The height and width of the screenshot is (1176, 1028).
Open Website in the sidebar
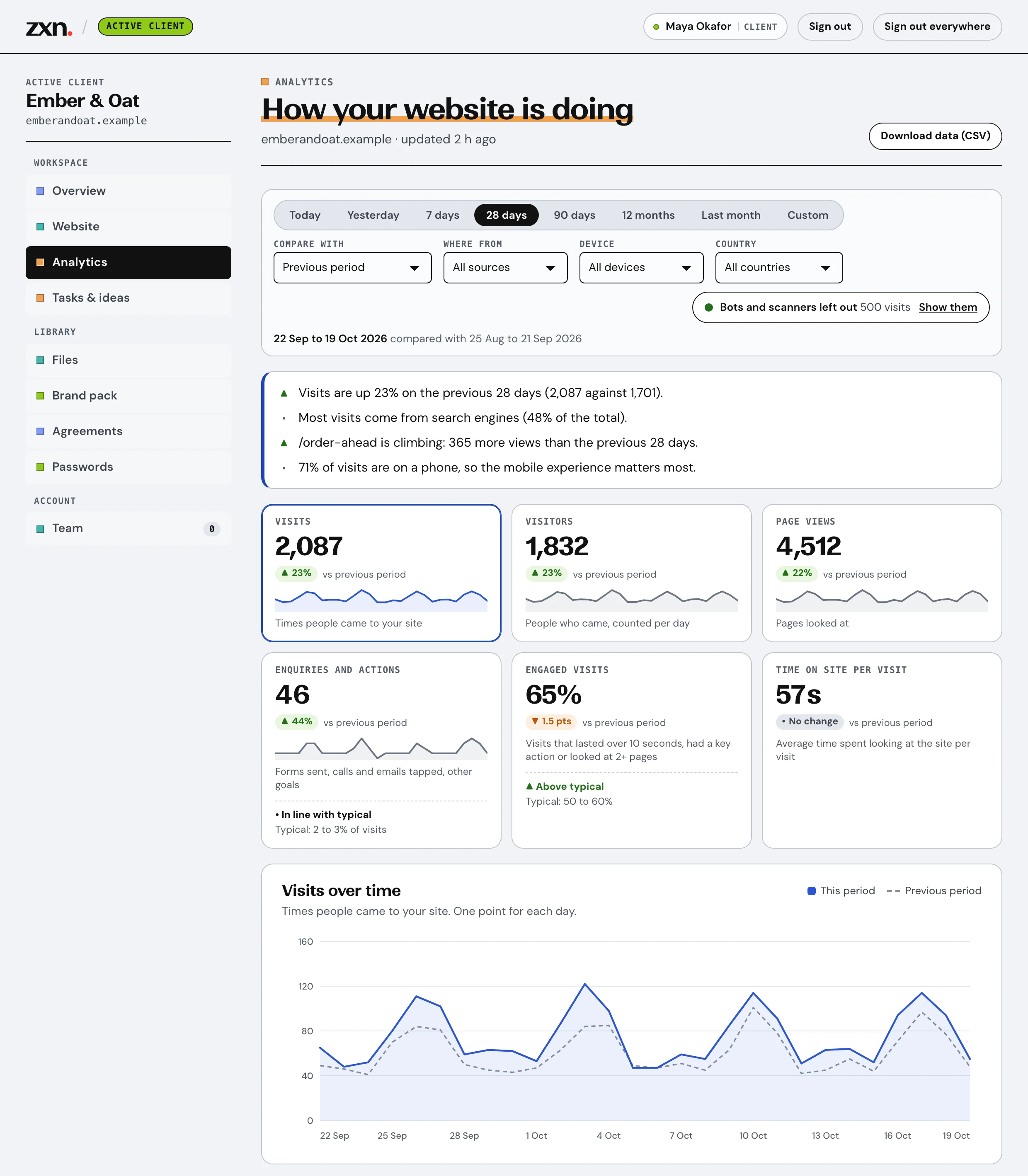[x=128, y=227]
